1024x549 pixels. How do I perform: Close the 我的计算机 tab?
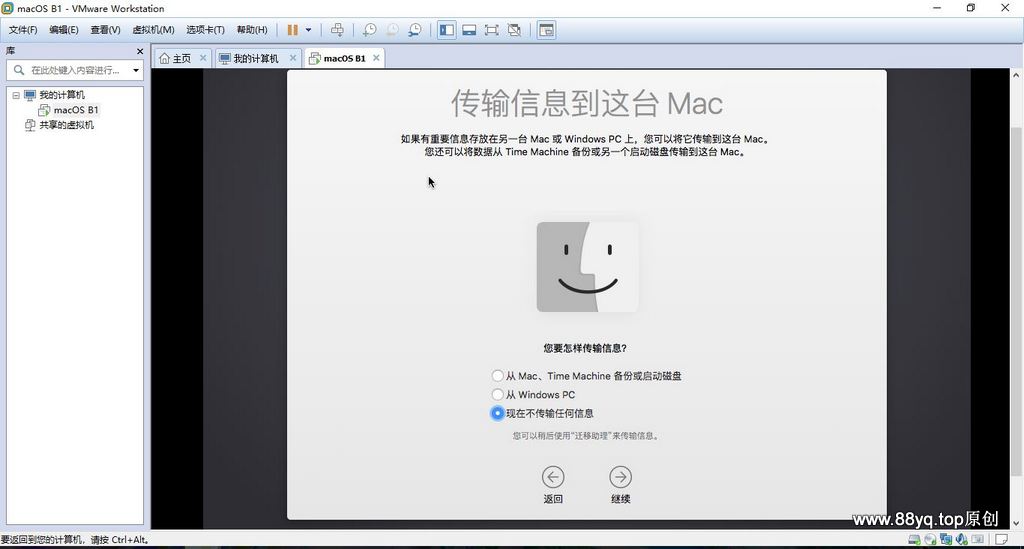pos(293,58)
